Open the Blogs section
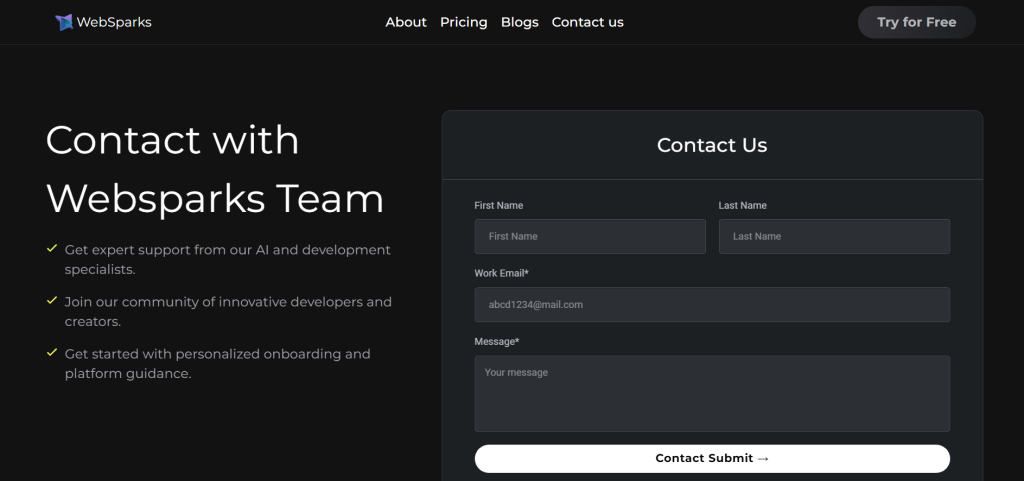The image size is (1024, 481). [x=520, y=22]
